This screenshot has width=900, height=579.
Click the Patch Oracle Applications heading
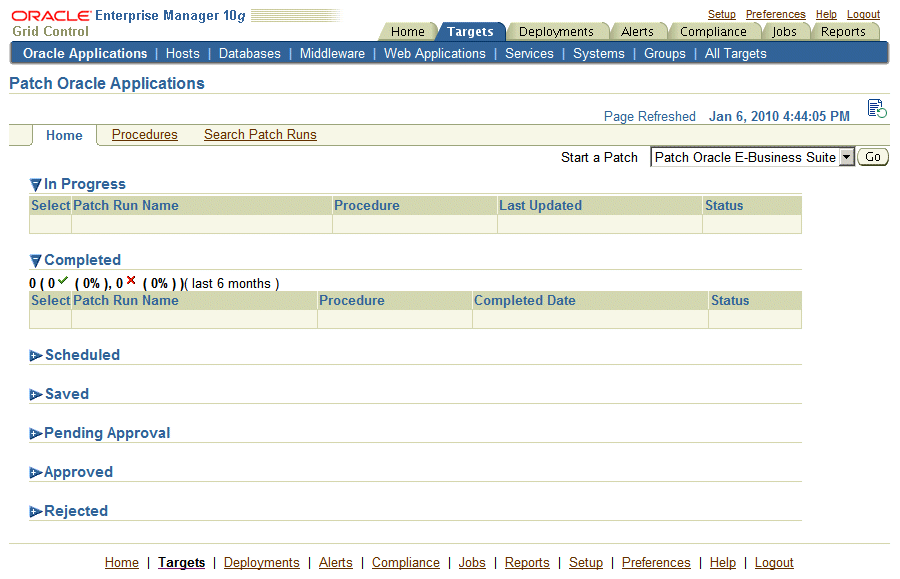pyautogui.click(x=107, y=83)
